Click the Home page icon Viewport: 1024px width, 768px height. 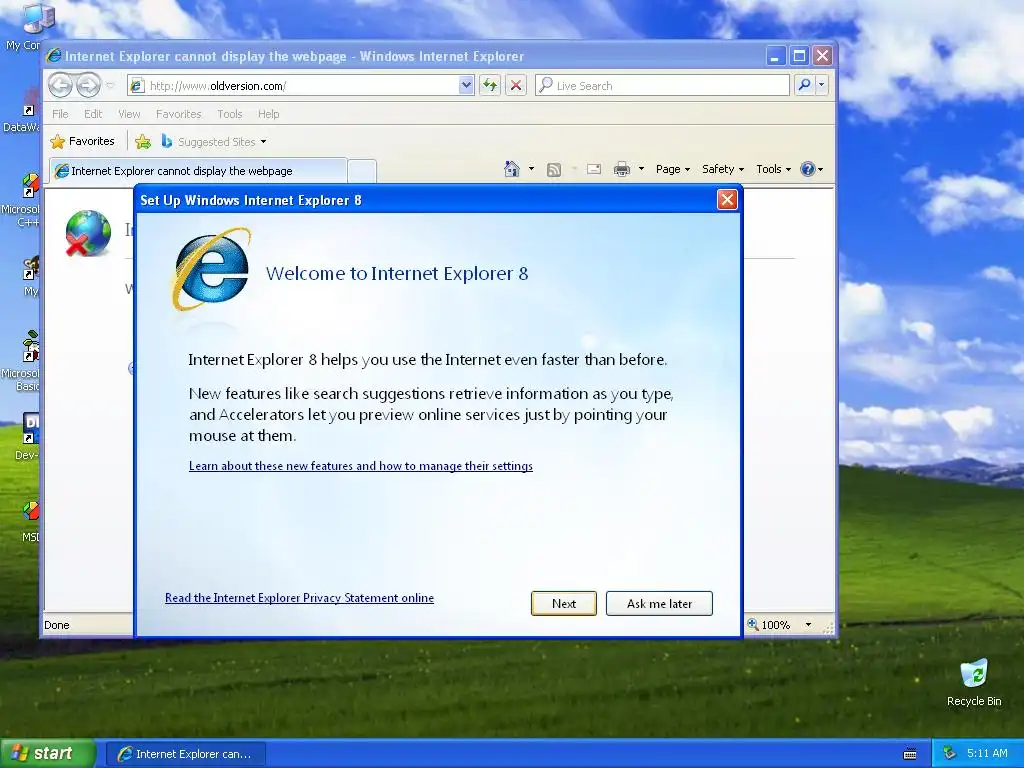[512, 169]
